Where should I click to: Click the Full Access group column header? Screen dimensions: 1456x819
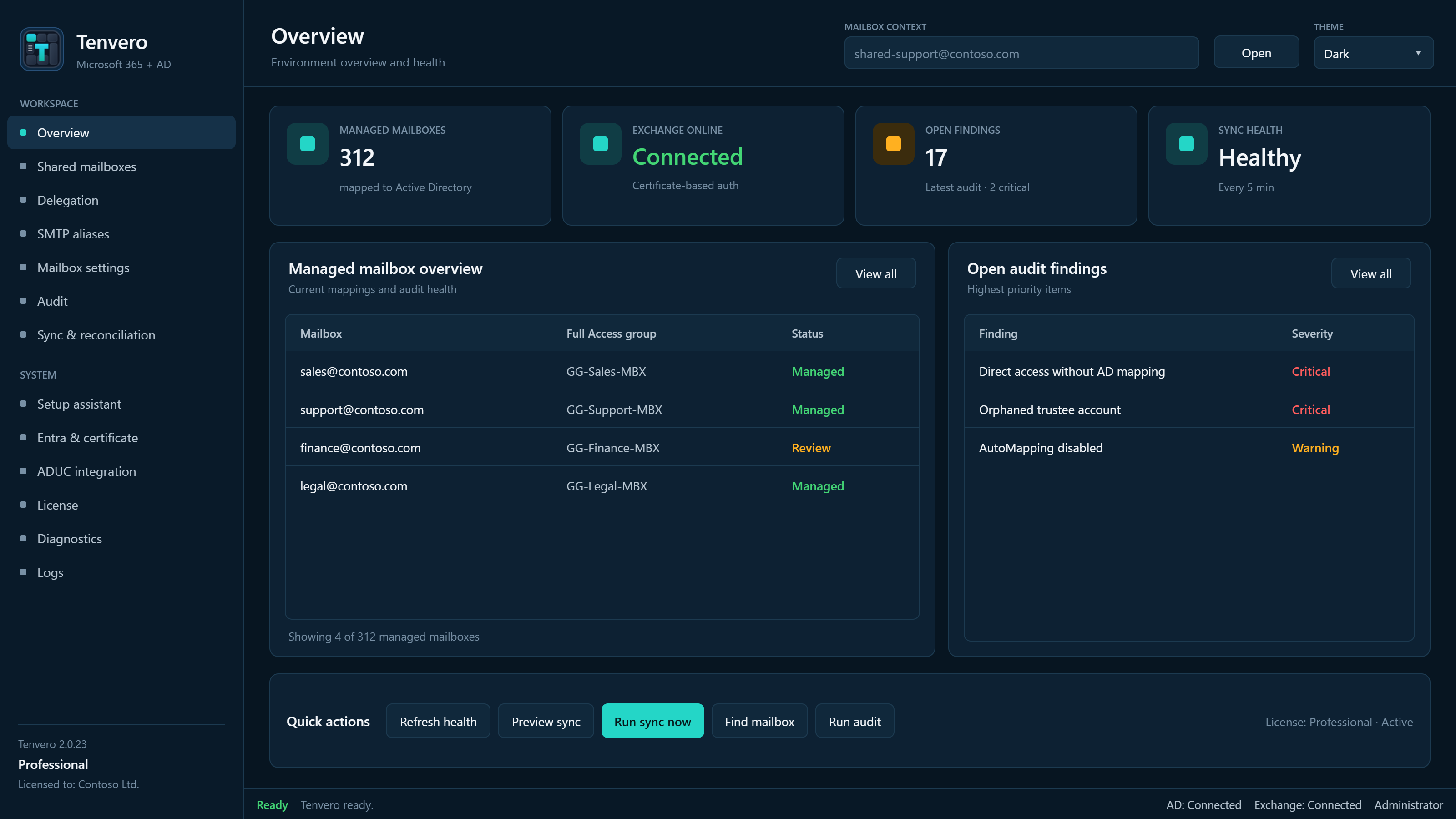tap(611, 334)
